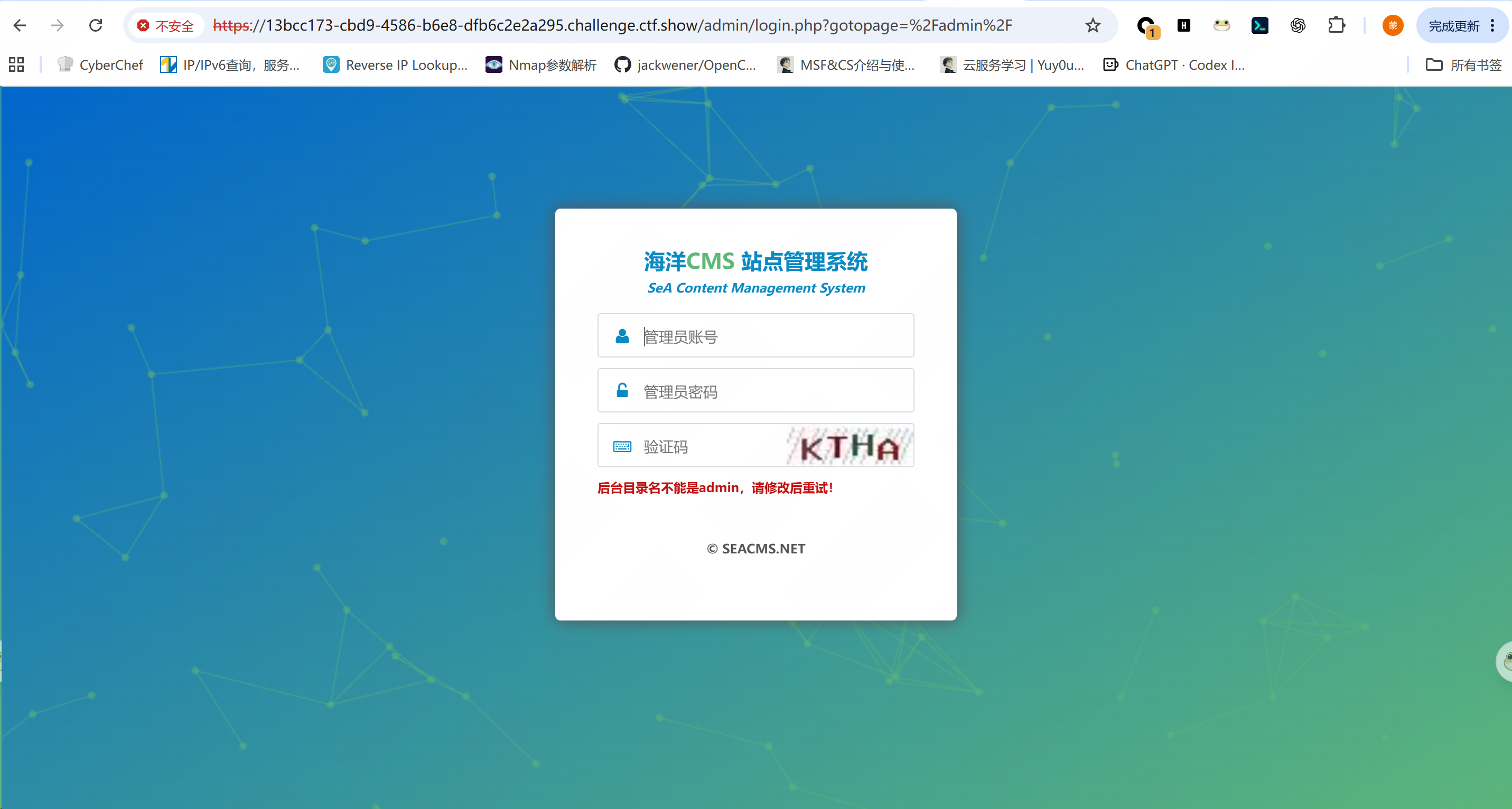This screenshot has width=1512, height=809.
Task: Bookmark this page with the star icon
Action: (1093, 25)
